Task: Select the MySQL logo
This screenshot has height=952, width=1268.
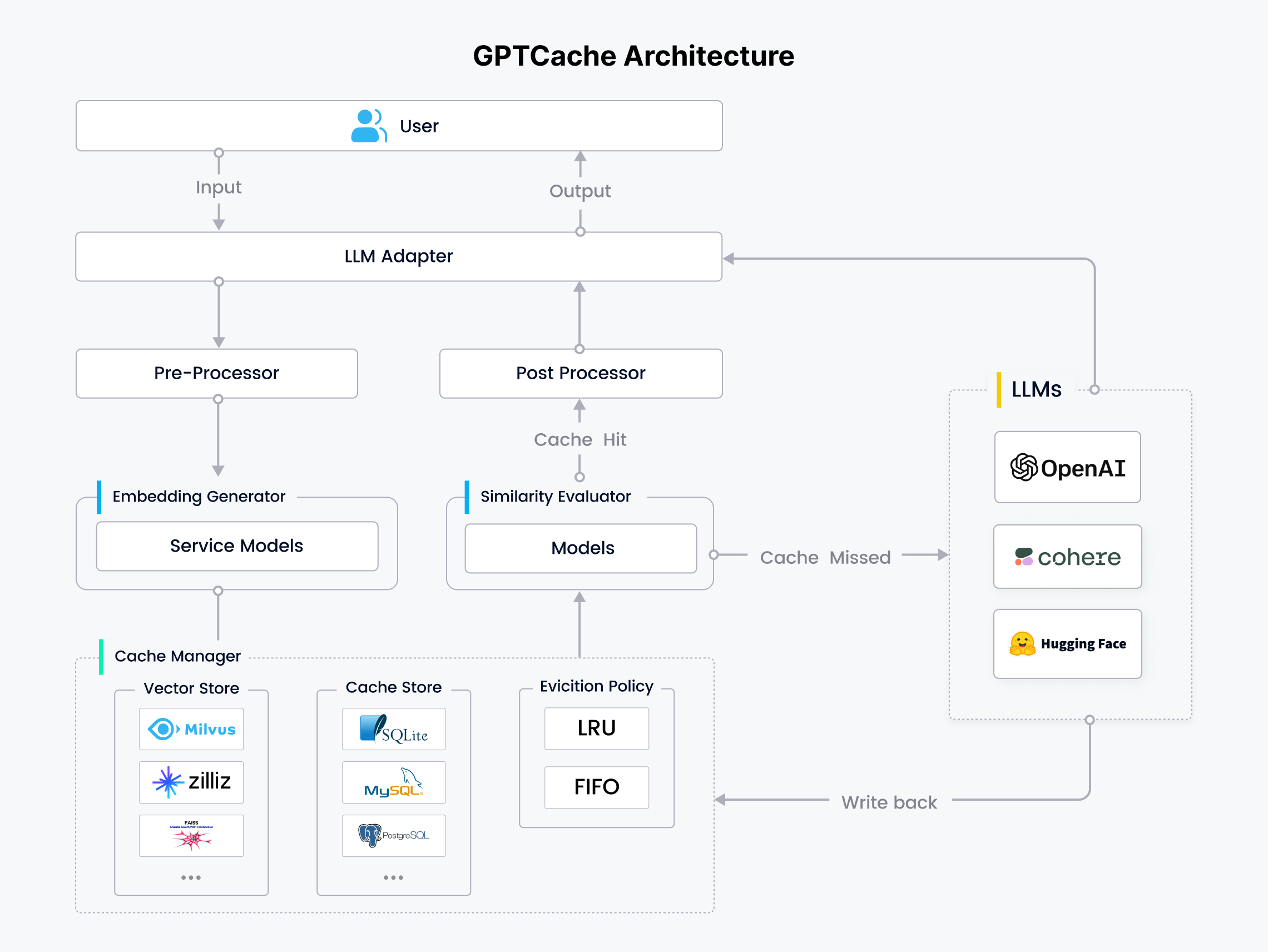Action: click(393, 782)
